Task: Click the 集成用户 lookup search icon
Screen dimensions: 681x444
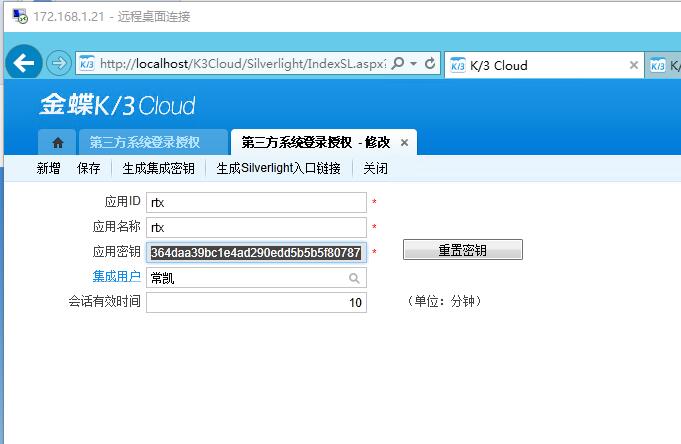Action: (354, 278)
